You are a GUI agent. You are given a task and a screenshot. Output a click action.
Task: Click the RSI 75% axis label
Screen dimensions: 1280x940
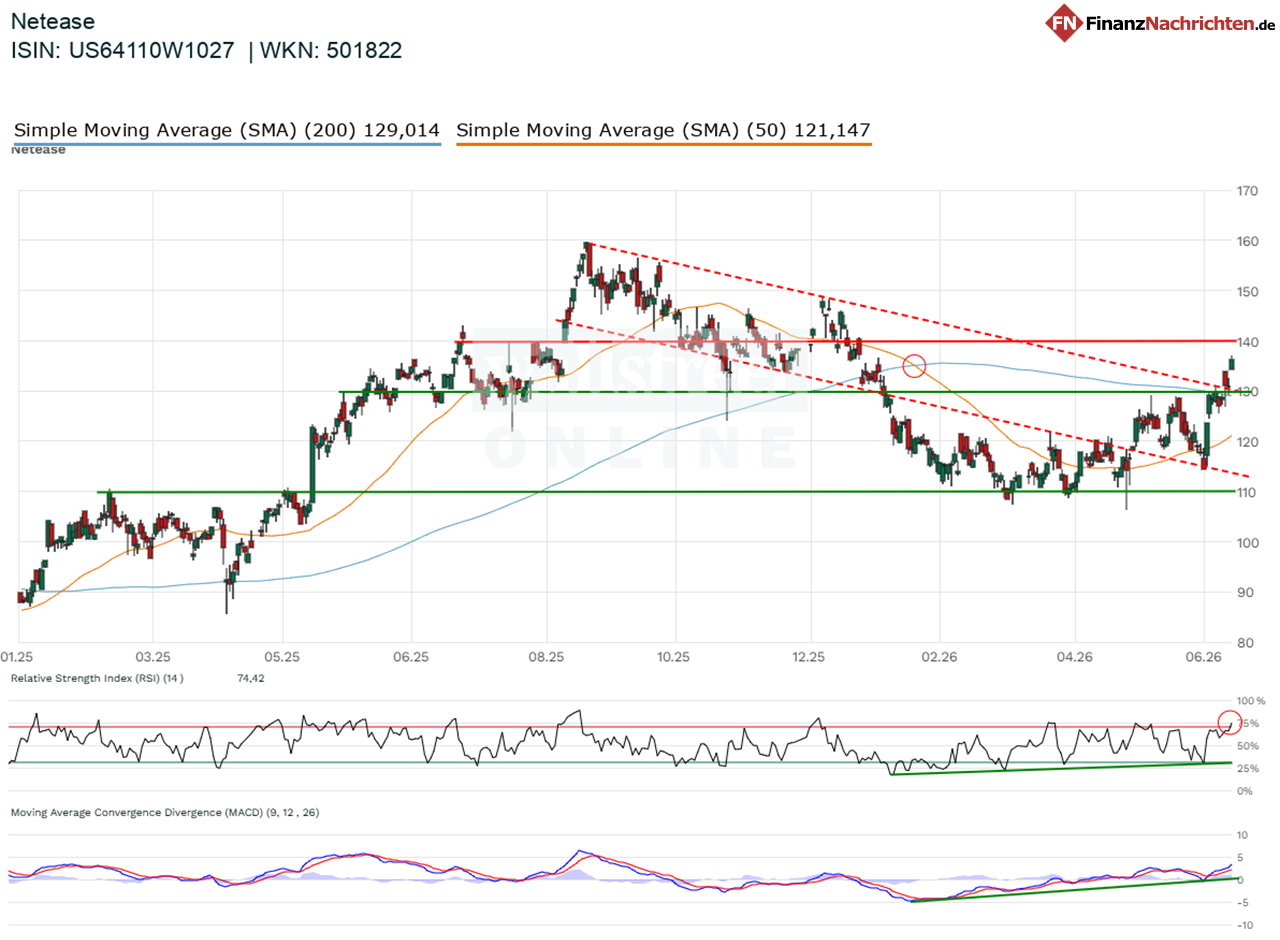pyautogui.click(x=1248, y=724)
